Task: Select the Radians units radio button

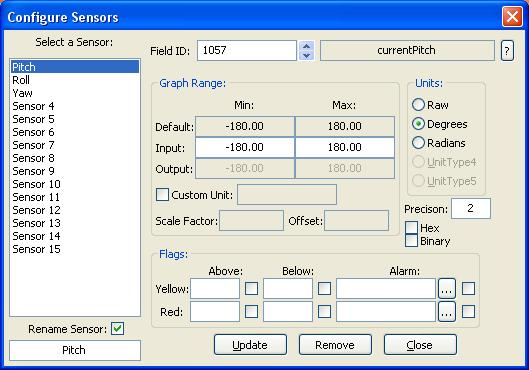Action: pyautogui.click(x=418, y=143)
